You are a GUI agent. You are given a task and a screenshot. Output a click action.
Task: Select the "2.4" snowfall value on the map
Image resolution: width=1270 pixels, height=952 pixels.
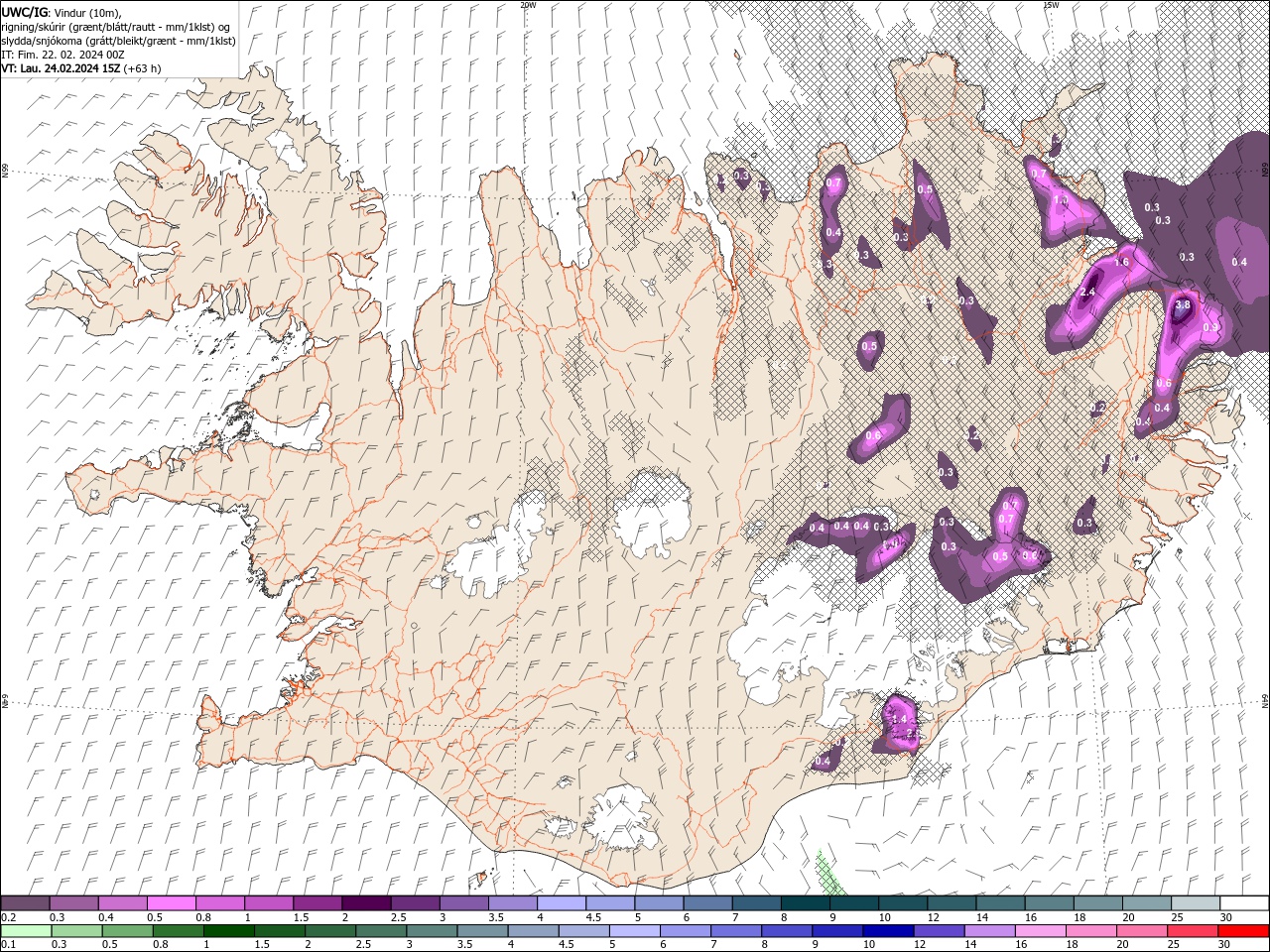click(1087, 293)
